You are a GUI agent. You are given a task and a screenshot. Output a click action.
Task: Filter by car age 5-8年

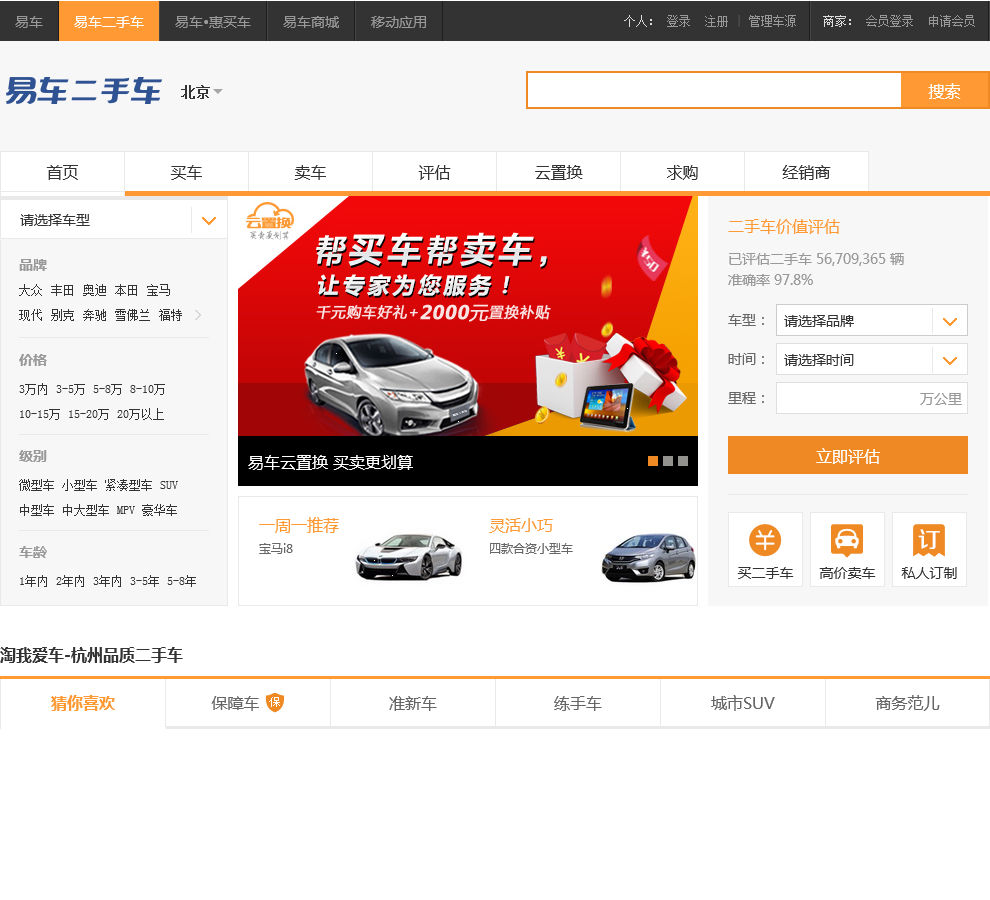182,581
